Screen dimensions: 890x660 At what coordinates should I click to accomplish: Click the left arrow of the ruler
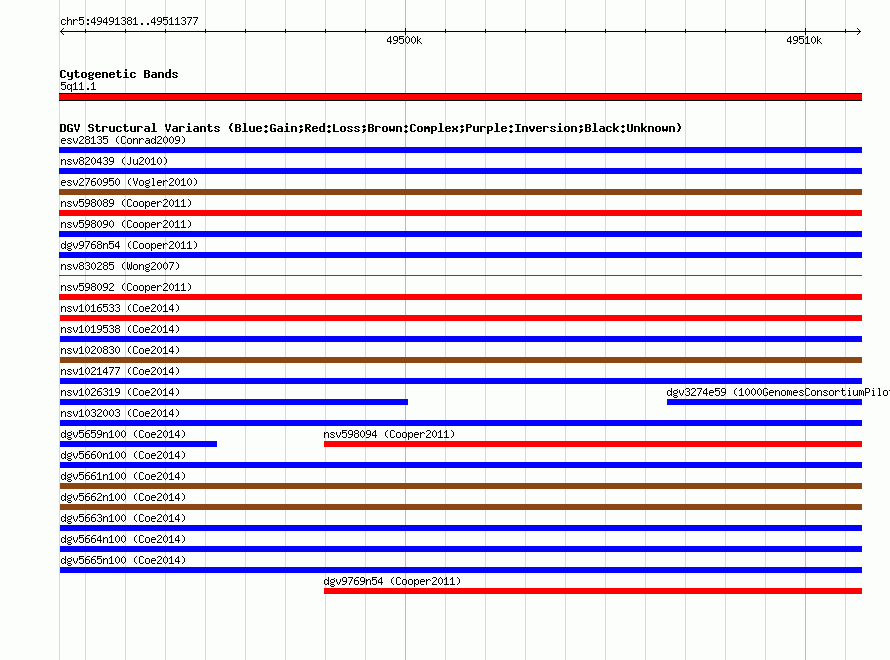coord(62,31)
